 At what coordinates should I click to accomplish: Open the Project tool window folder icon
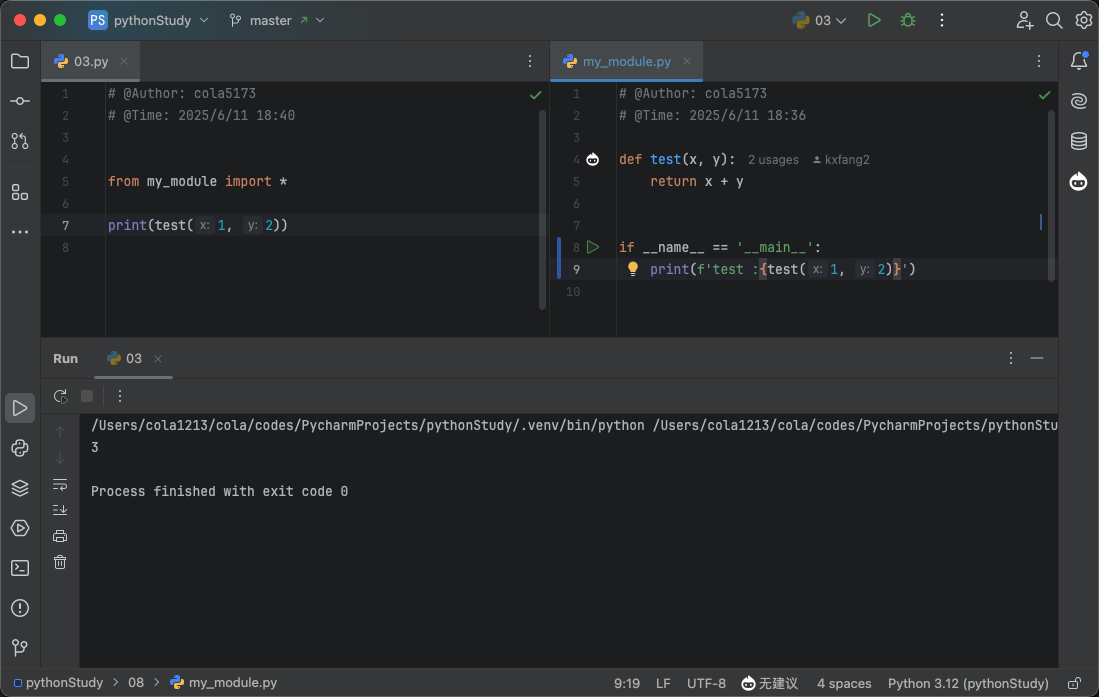[x=20, y=61]
